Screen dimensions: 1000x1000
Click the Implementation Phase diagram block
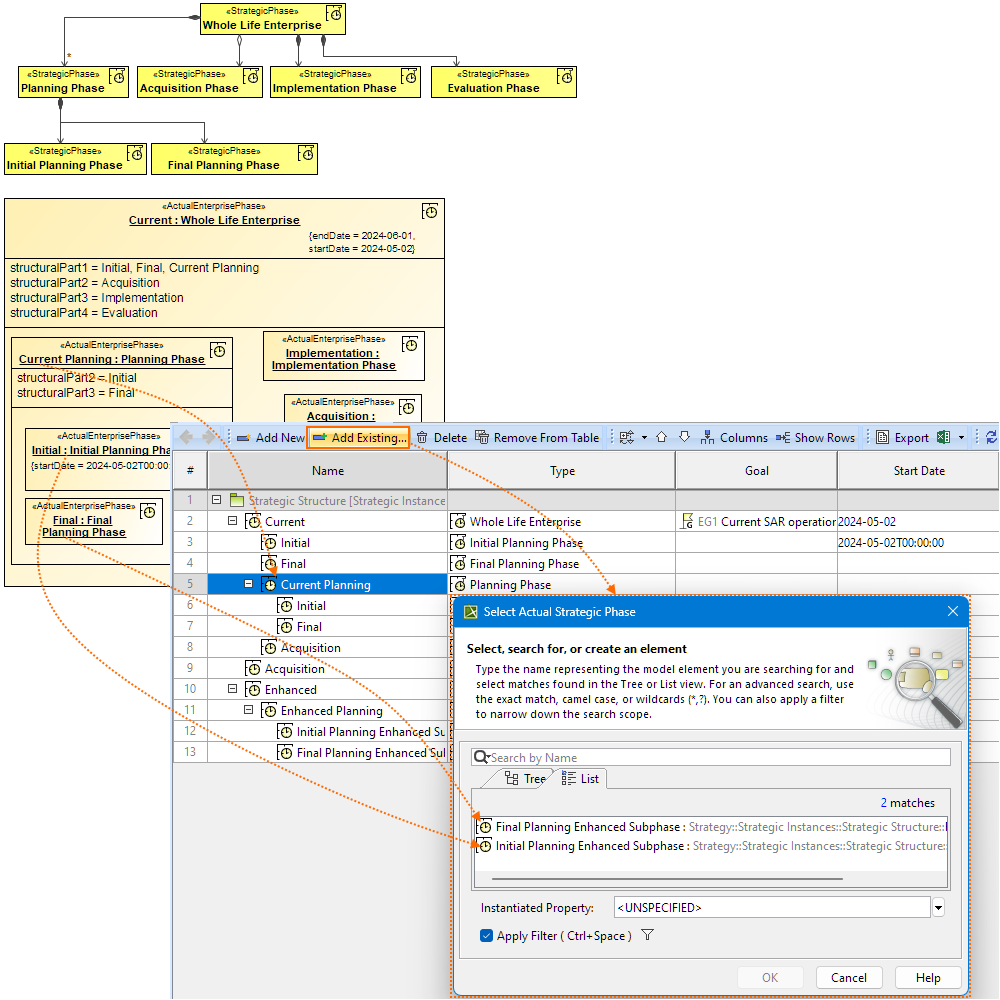(345, 82)
